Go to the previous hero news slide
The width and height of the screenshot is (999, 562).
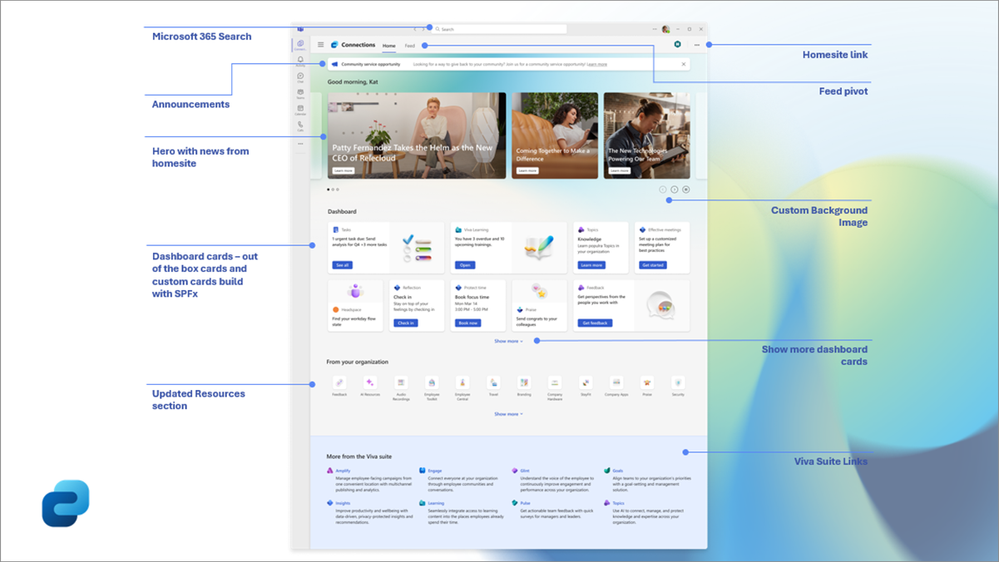(663, 189)
